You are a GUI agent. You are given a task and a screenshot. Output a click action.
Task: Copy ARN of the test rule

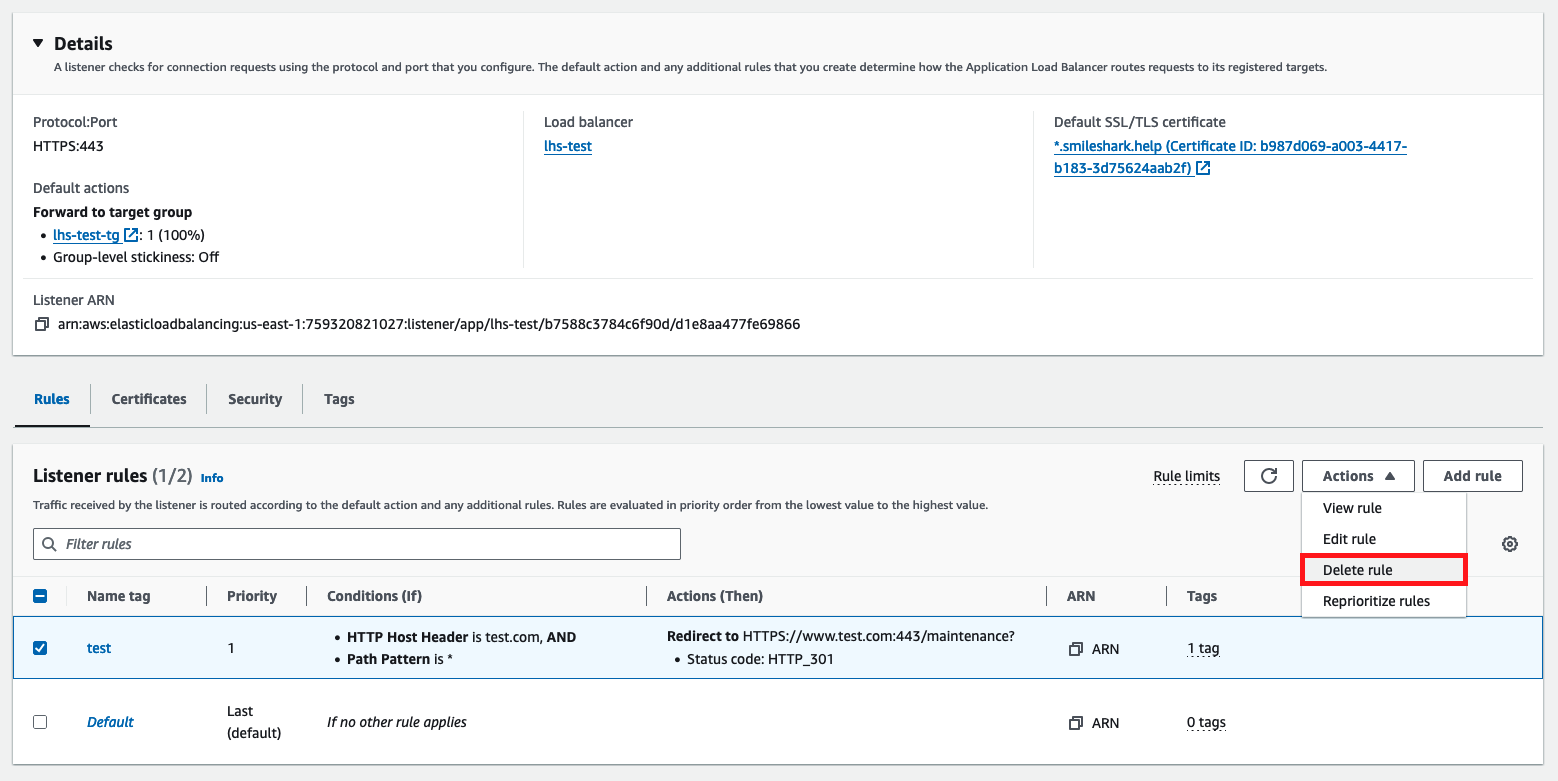1076,649
